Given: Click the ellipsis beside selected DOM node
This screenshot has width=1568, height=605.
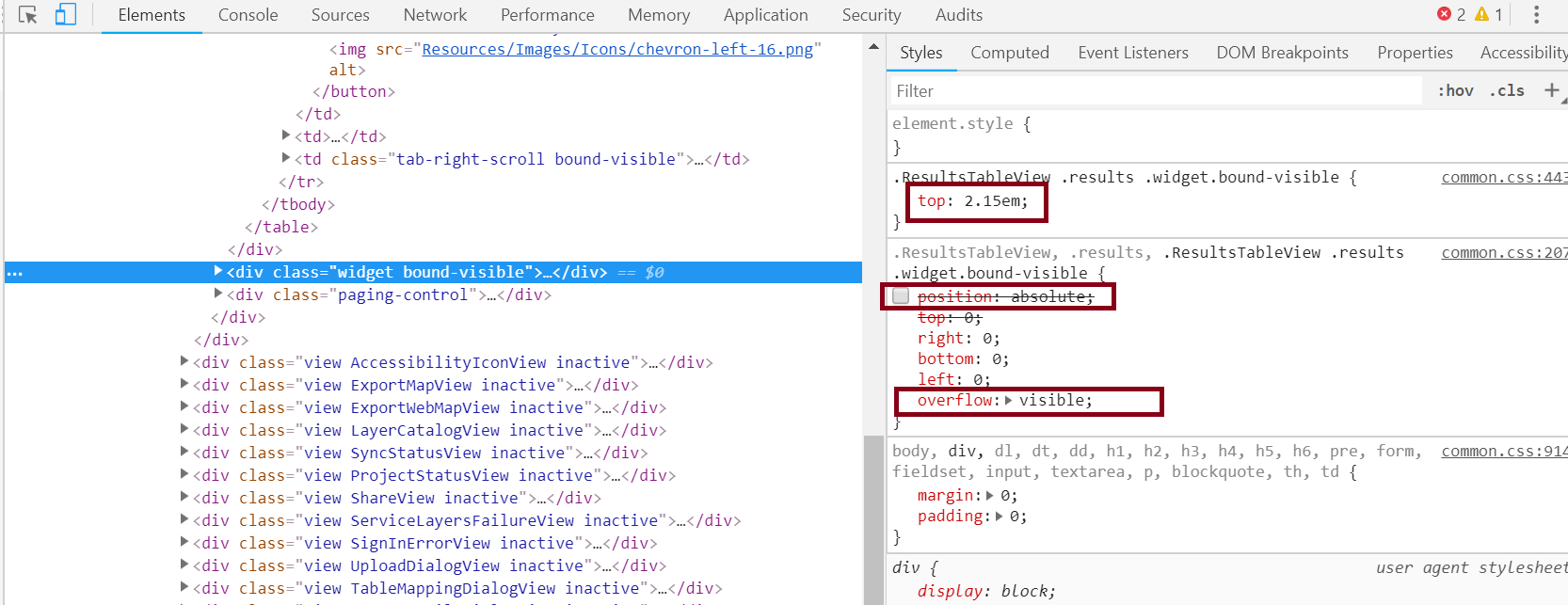Looking at the screenshot, I should click(14, 273).
